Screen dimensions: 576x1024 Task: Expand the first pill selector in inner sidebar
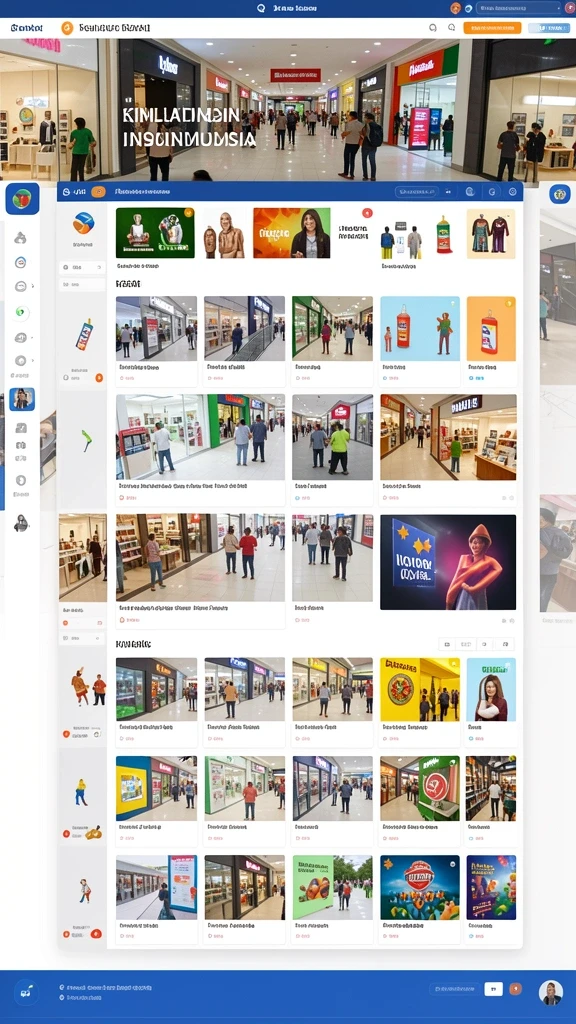pyautogui.click(x=82, y=268)
